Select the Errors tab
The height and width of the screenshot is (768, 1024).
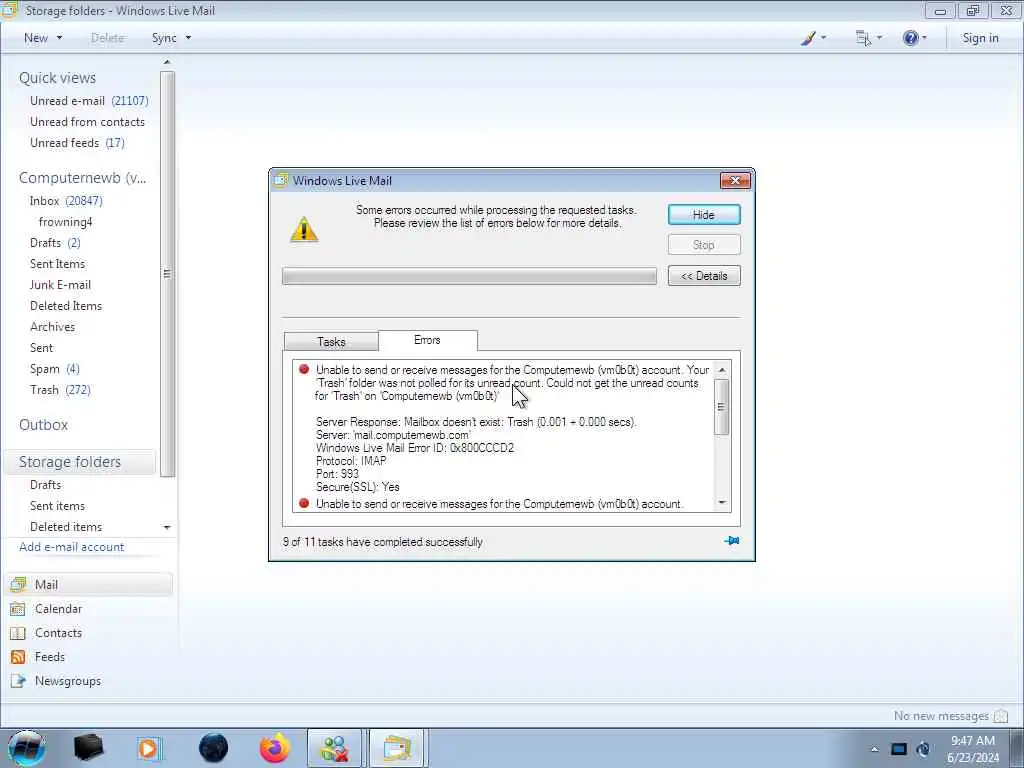point(427,340)
